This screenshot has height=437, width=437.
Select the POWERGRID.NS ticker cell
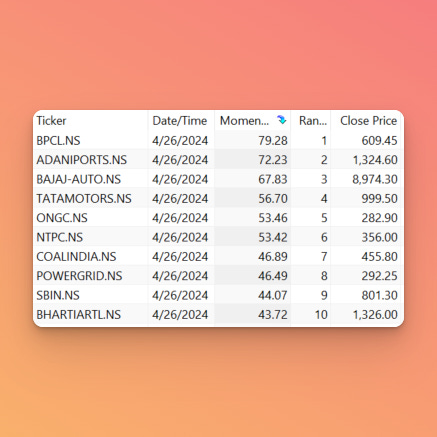click(79, 276)
